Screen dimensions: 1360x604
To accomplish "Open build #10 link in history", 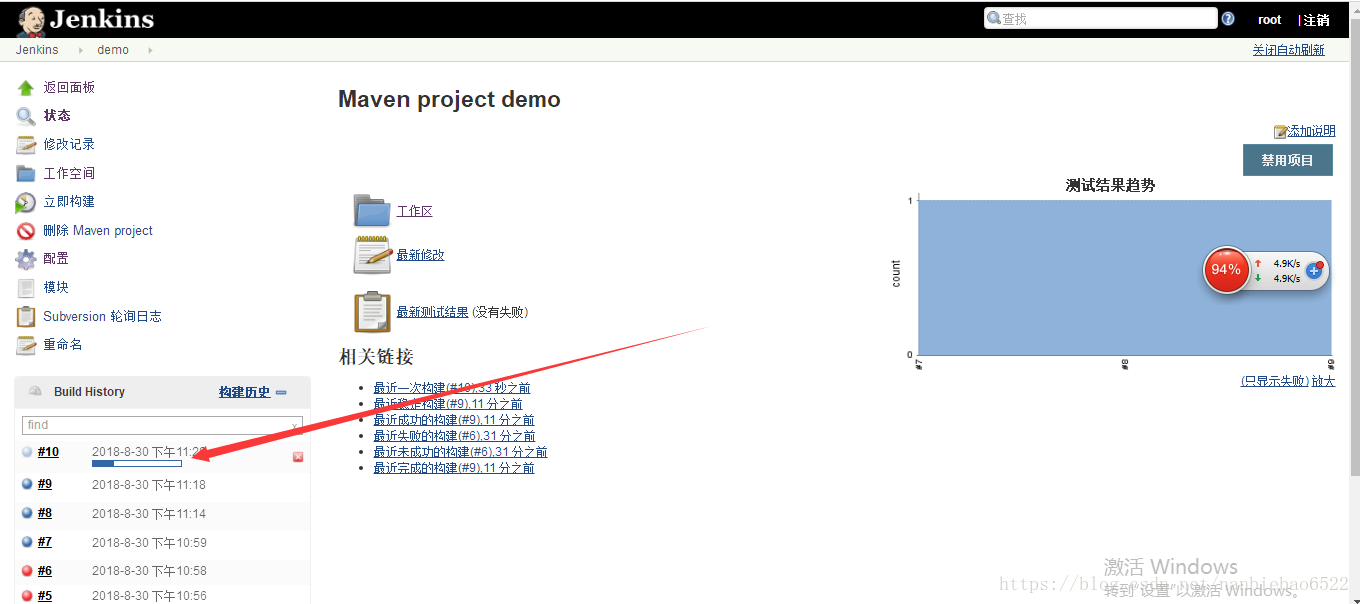I will tap(48, 452).
